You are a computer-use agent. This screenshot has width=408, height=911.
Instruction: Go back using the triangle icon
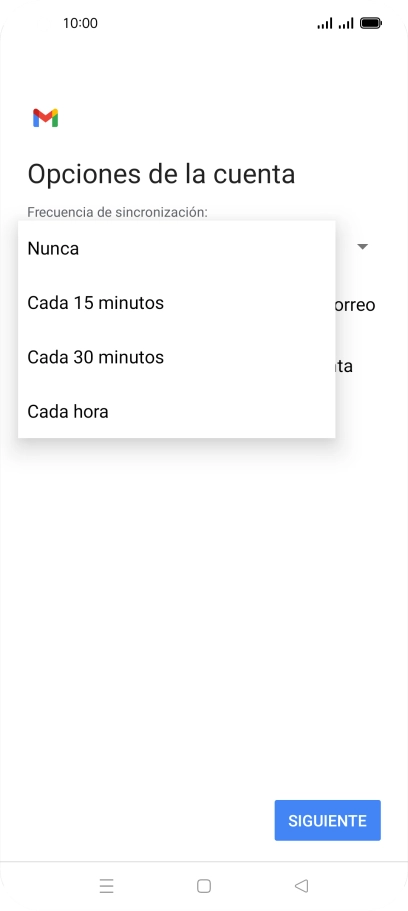coord(301,886)
